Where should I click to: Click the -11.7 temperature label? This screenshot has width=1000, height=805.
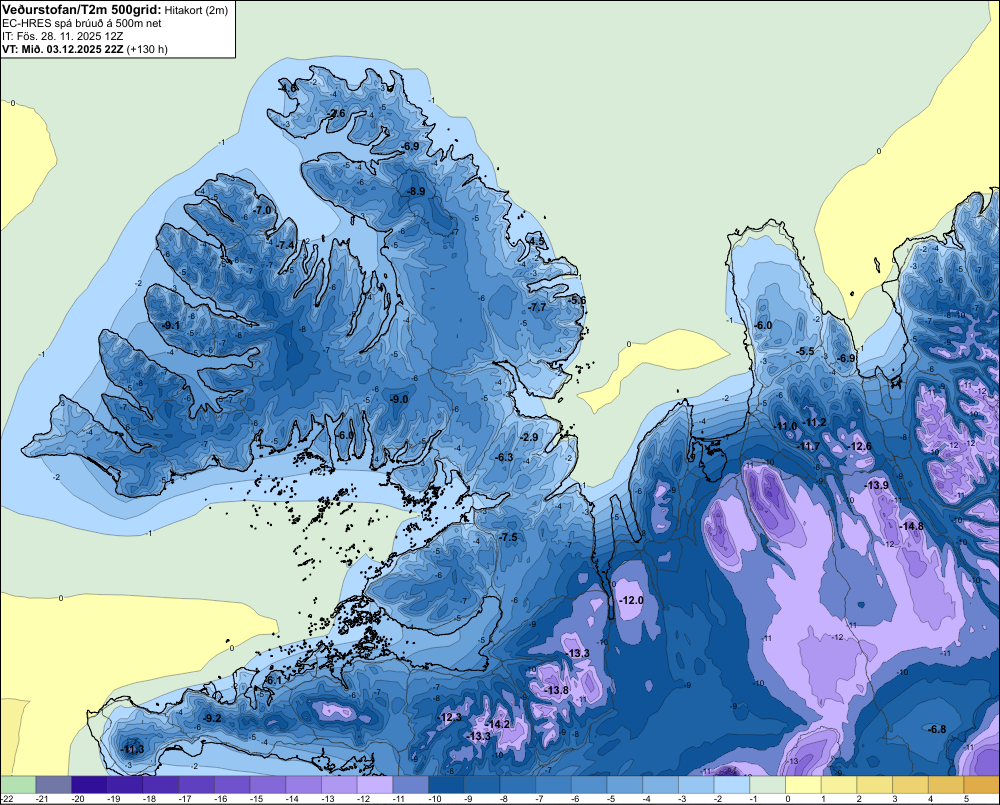[x=809, y=446]
